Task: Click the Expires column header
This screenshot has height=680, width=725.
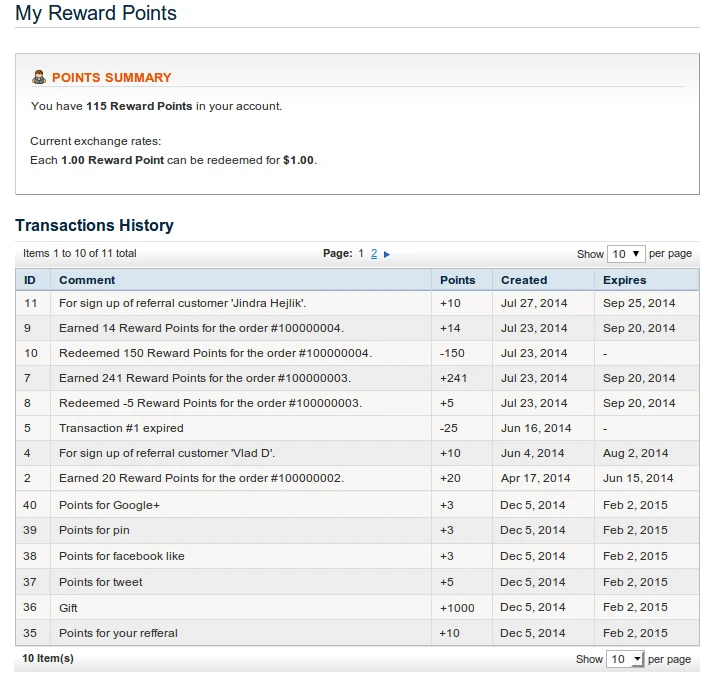Action: click(624, 280)
